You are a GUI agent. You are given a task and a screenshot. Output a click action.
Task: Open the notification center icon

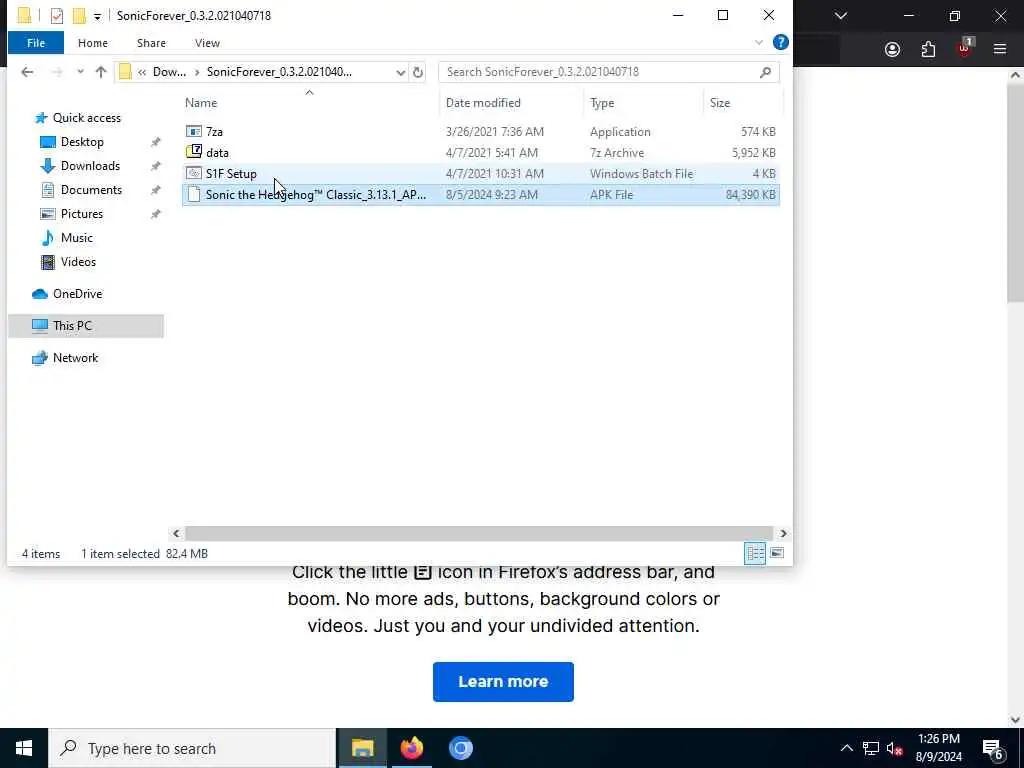pyautogui.click(x=993, y=748)
